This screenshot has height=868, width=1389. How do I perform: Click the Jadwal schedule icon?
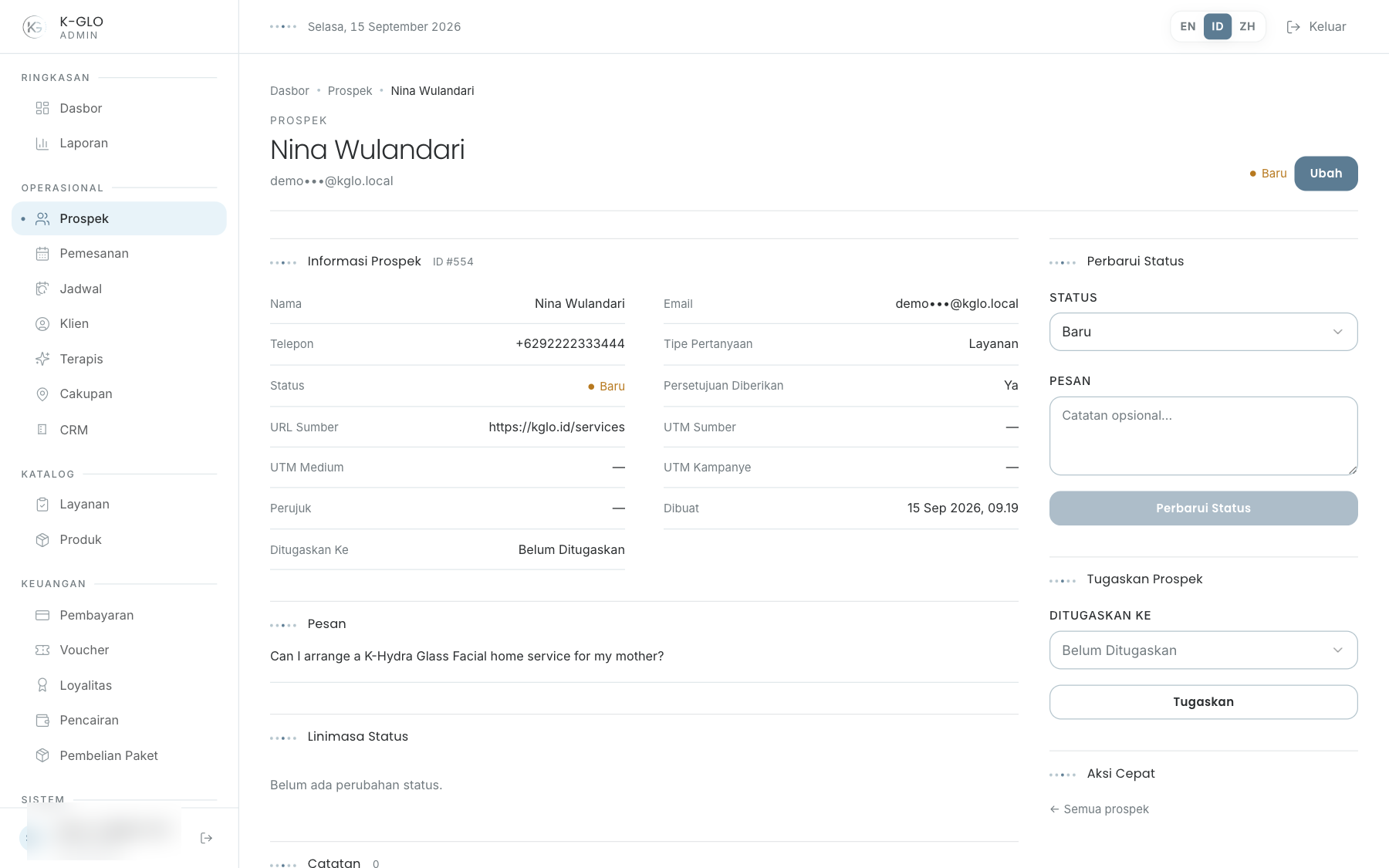coord(42,289)
